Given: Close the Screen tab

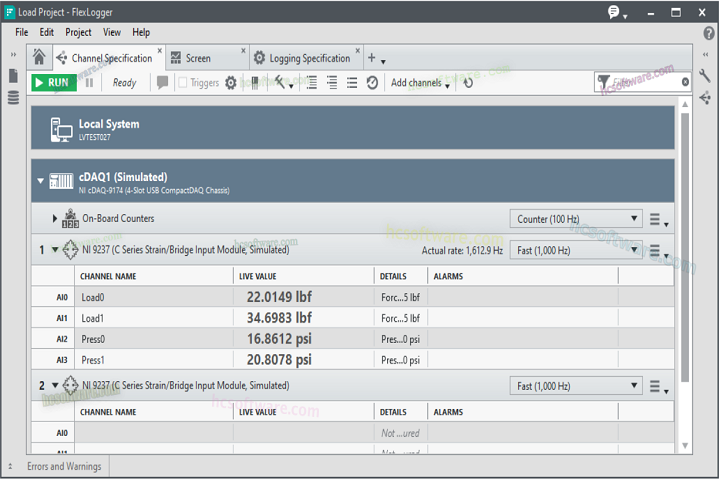Looking at the screenshot, I should coord(243,50).
